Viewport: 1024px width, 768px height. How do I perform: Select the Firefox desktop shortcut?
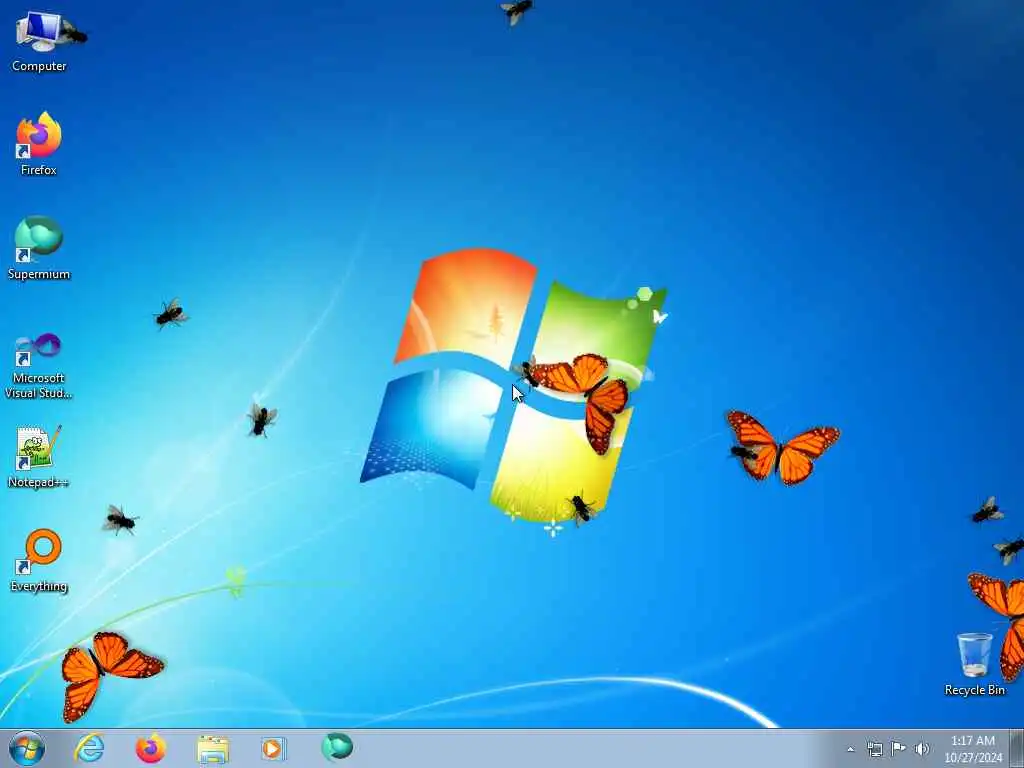[39, 144]
